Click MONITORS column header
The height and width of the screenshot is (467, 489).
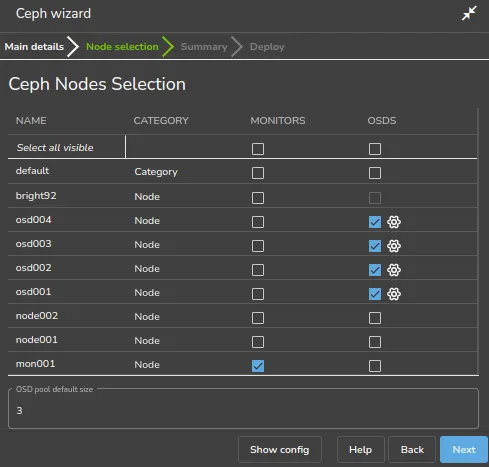click(x=278, y=121)
